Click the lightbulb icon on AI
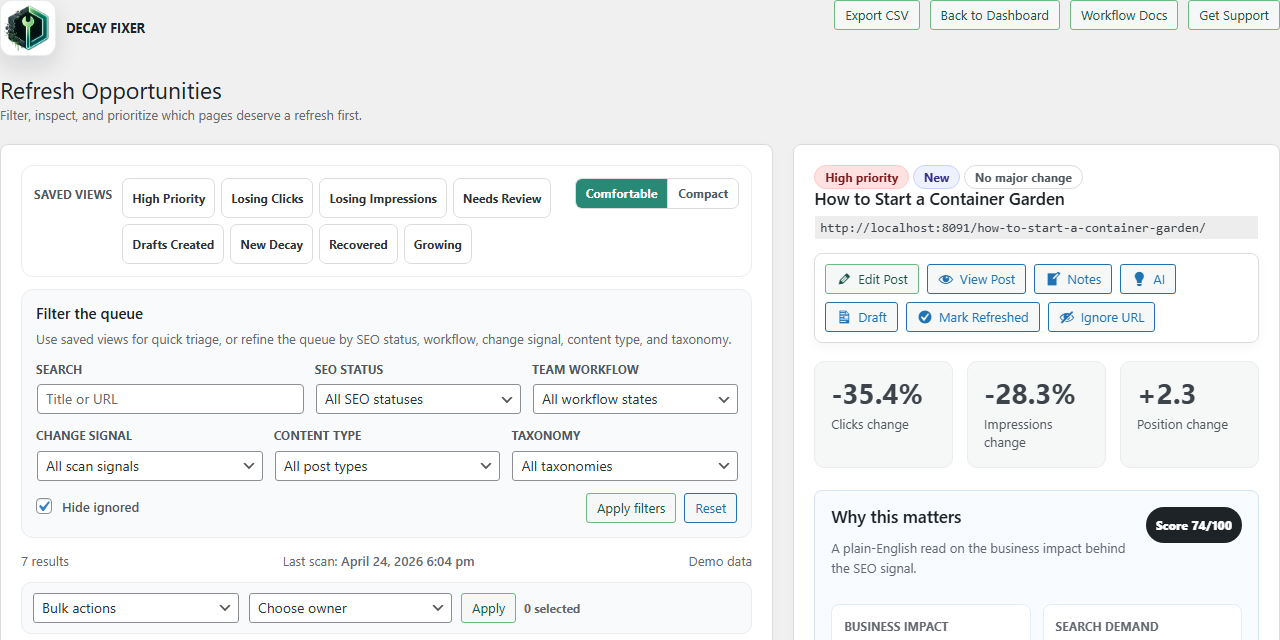 [1139, 280]
